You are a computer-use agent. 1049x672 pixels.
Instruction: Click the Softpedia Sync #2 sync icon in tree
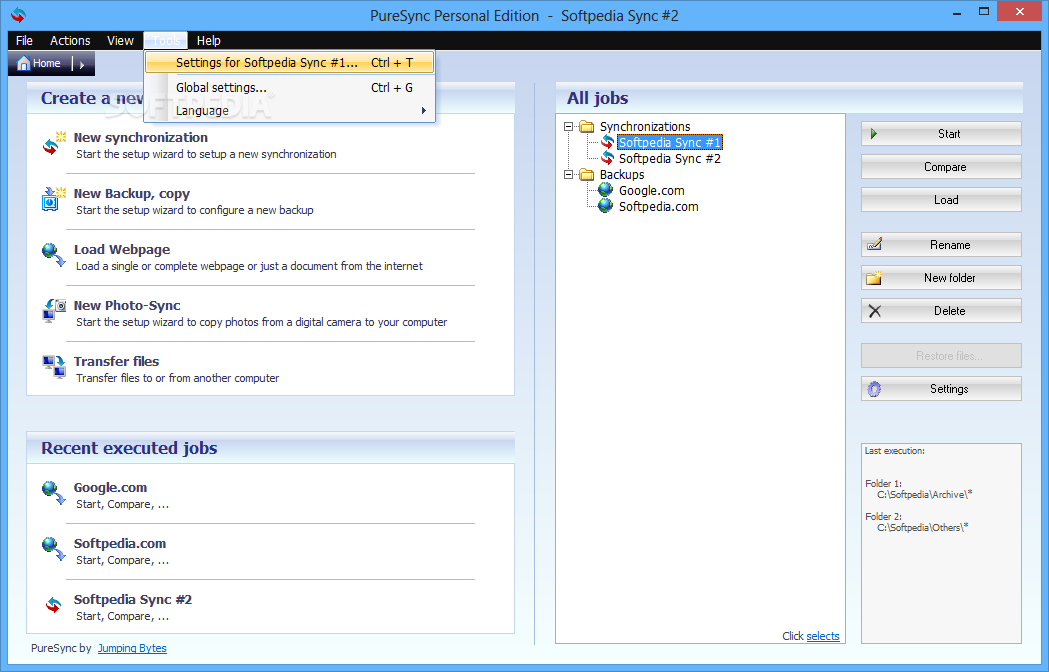[607, 158]
